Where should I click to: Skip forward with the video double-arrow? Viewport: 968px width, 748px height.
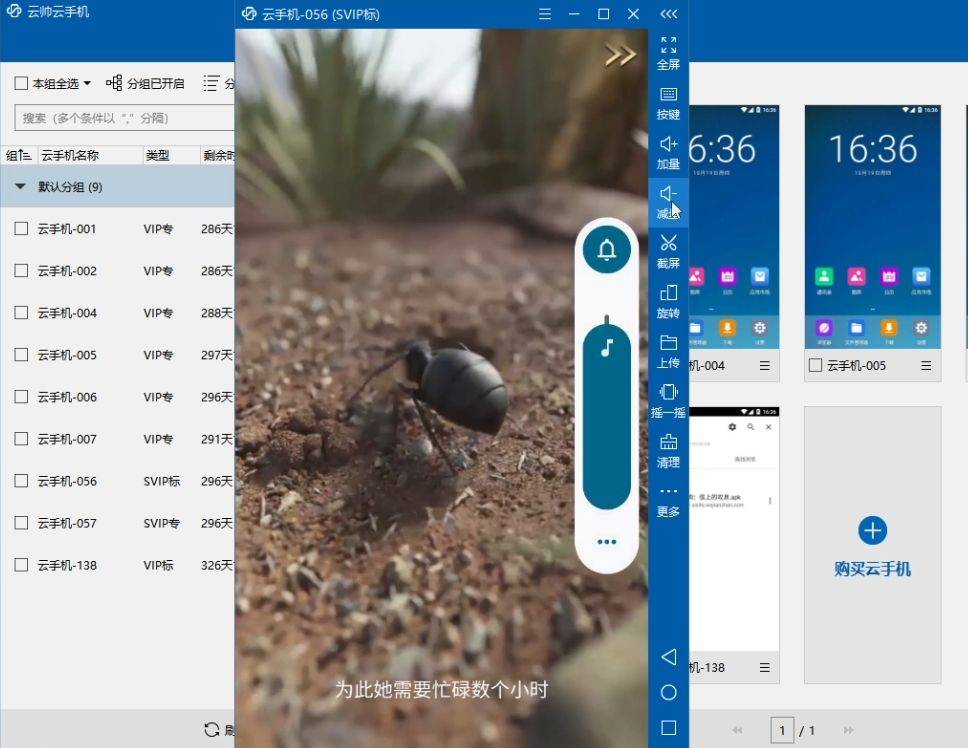(620, 56)
